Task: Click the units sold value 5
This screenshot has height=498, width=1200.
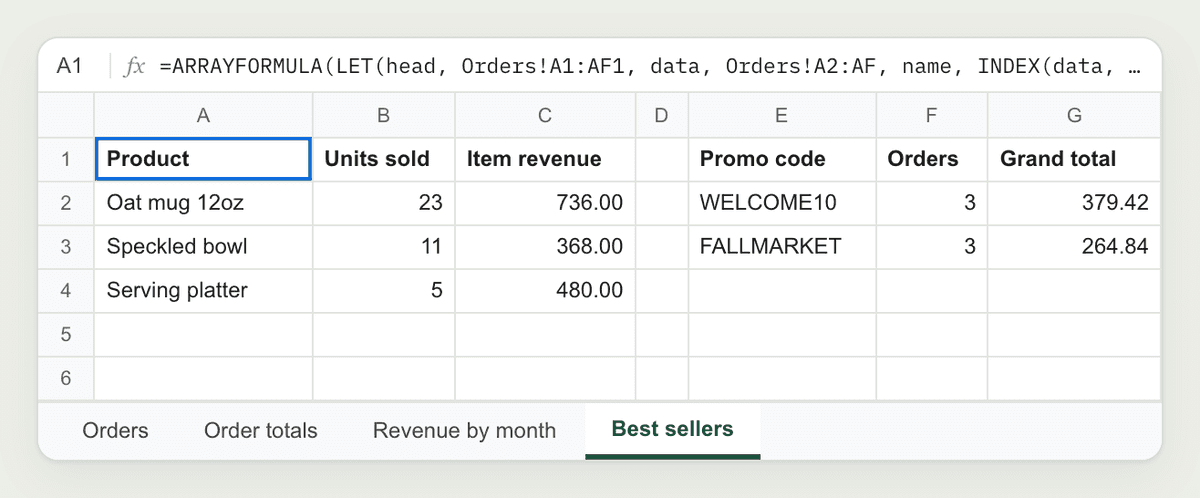Action: coord(383,291)
